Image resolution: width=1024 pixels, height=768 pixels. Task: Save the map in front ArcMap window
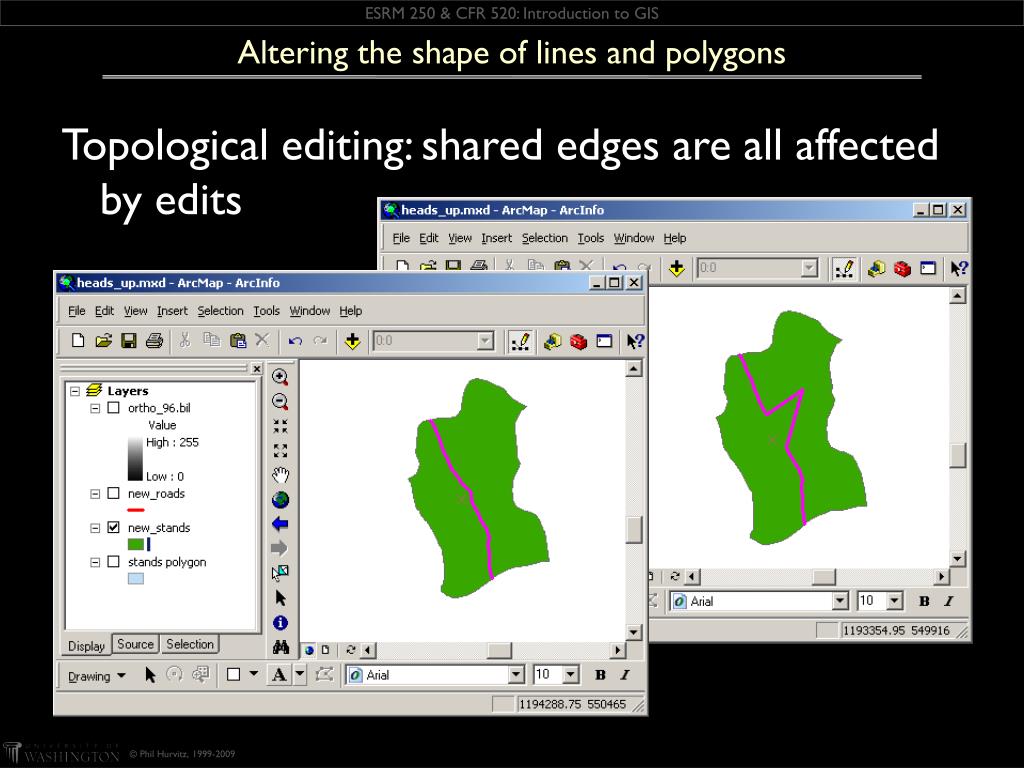tap(129, 340)
